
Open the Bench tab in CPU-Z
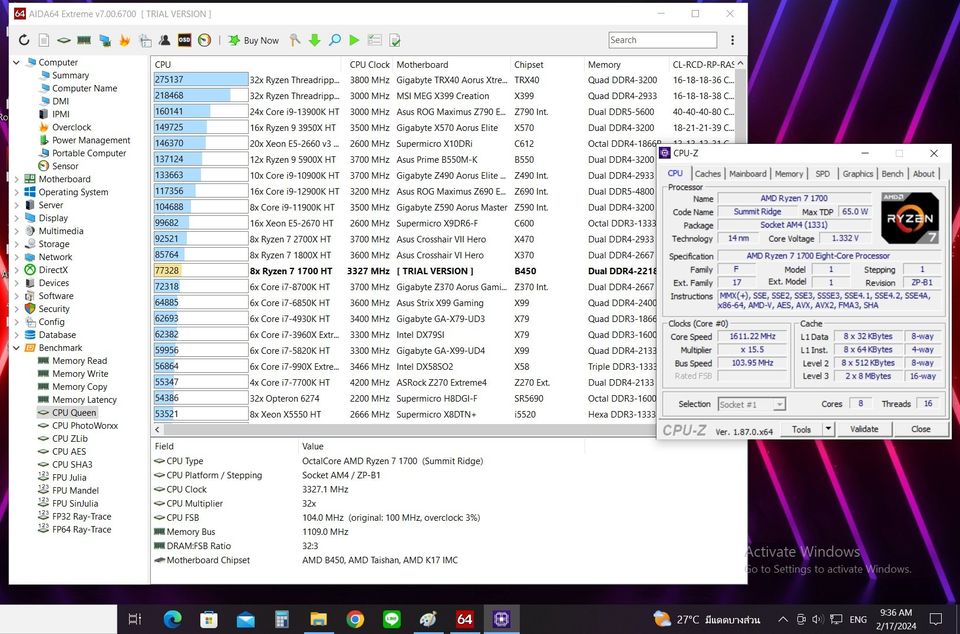[x=892, y=172]
